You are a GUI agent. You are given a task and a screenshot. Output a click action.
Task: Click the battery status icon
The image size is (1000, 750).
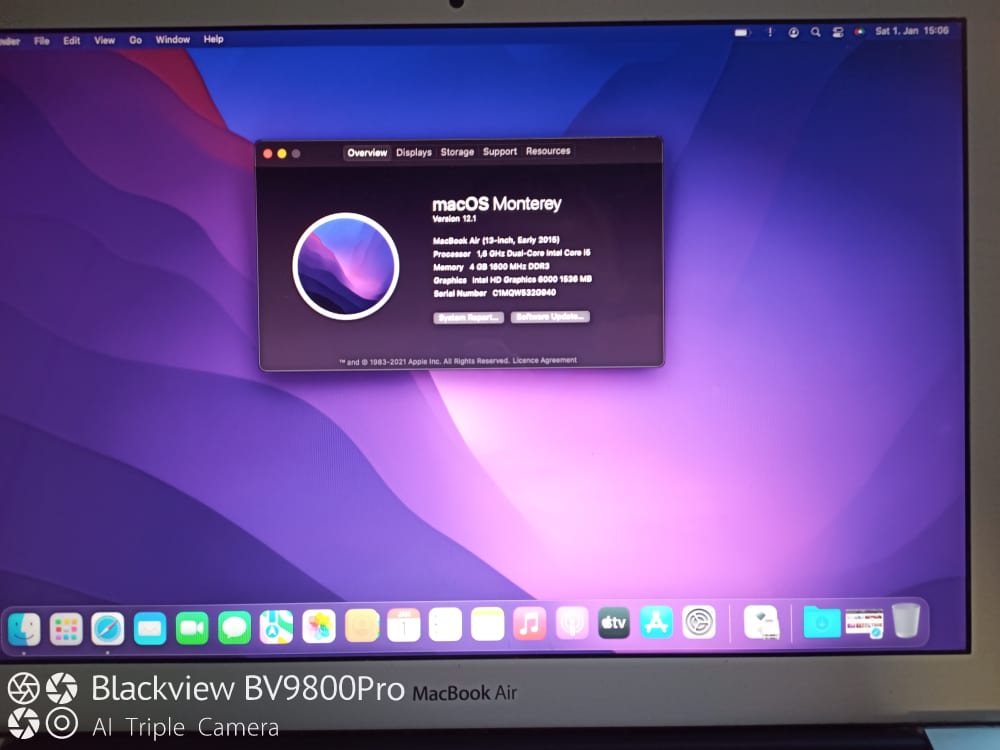(741, 33)
